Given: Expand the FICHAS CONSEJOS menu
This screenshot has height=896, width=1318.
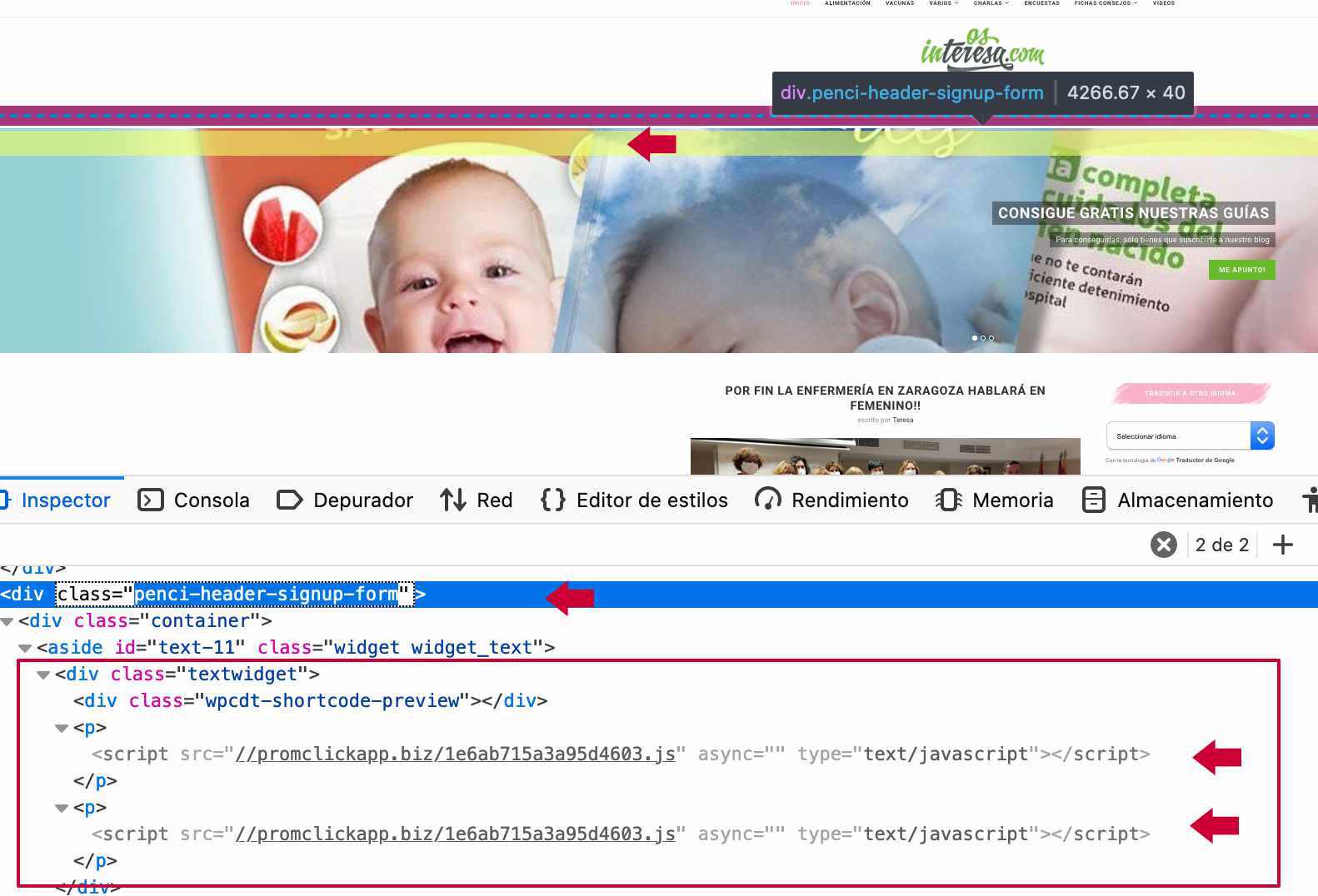Looking at the screenshot, I should click(1106, 3).
